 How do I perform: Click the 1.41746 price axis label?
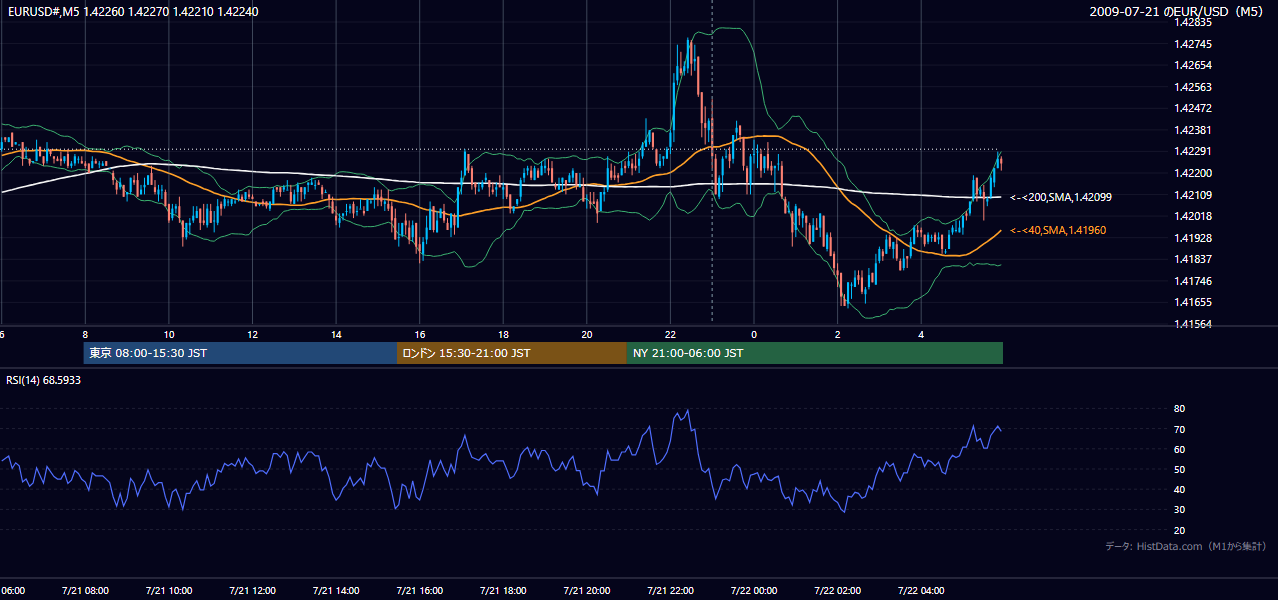(1194, 281)
